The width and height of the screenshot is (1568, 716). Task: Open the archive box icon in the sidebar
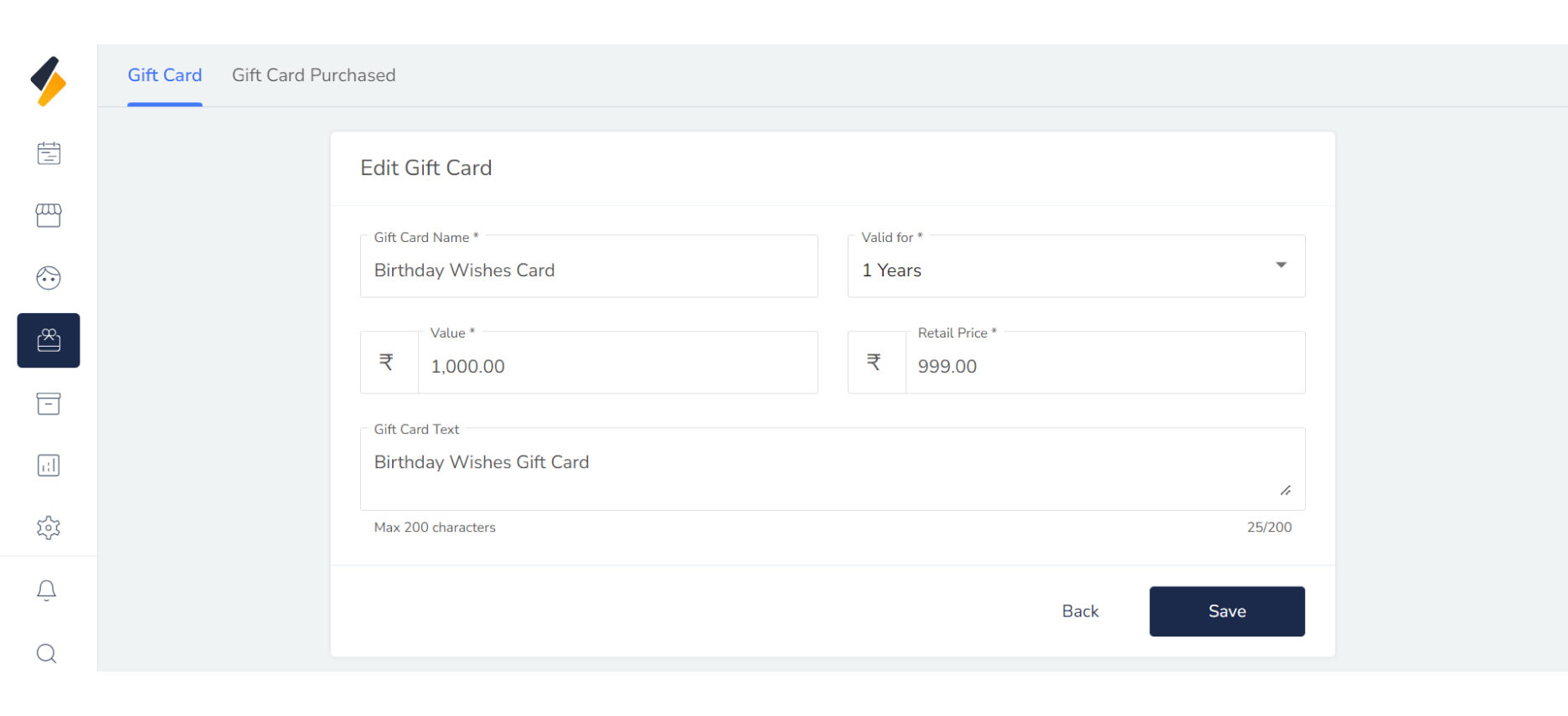(x=49, y=404)
